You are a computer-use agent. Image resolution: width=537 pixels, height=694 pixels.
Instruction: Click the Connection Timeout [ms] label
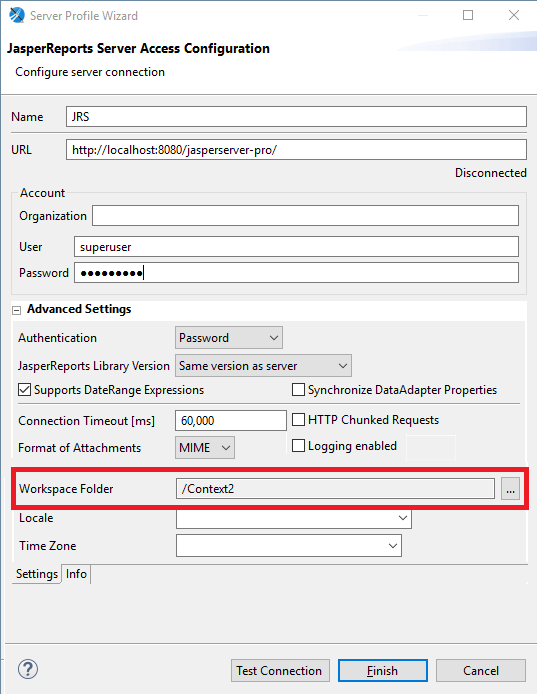86,421
